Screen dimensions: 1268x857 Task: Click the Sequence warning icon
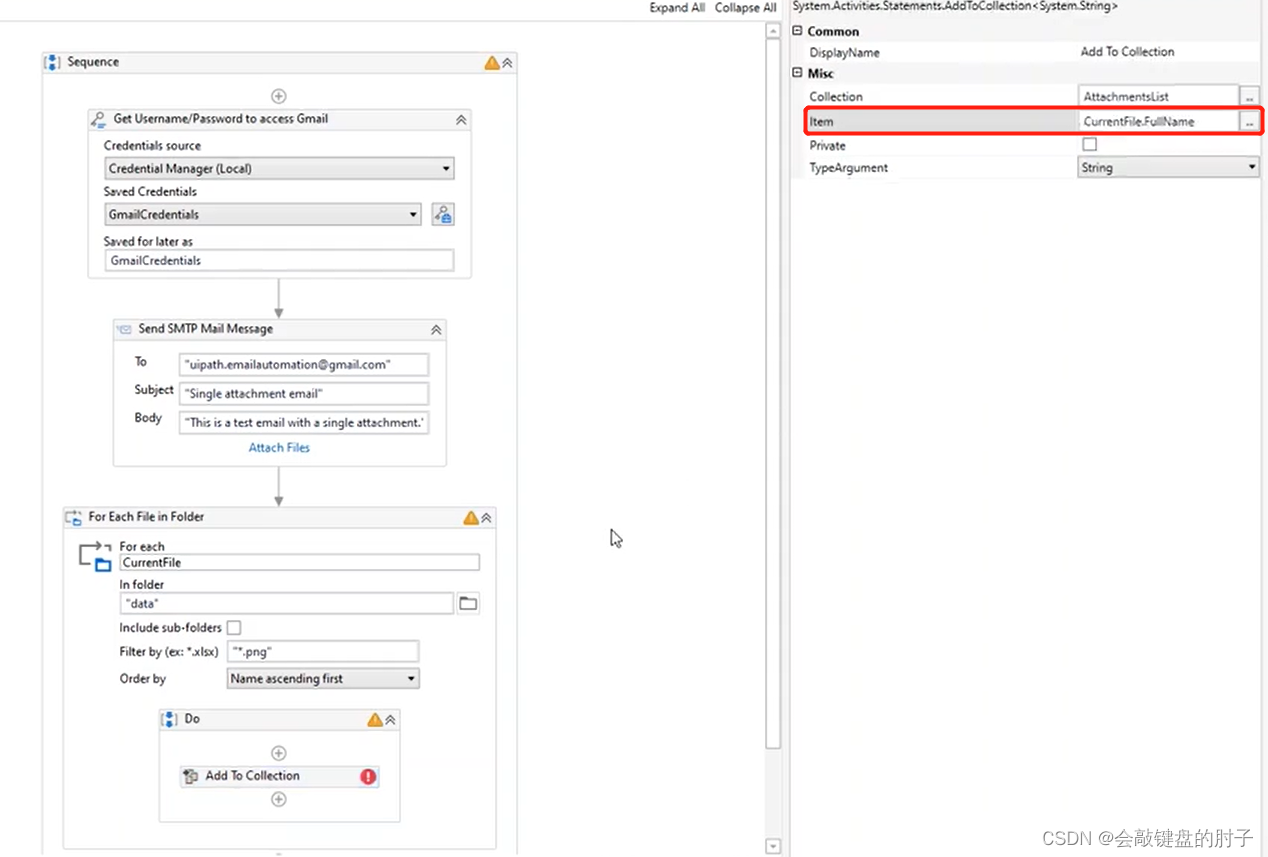click(x=492, y=62)
